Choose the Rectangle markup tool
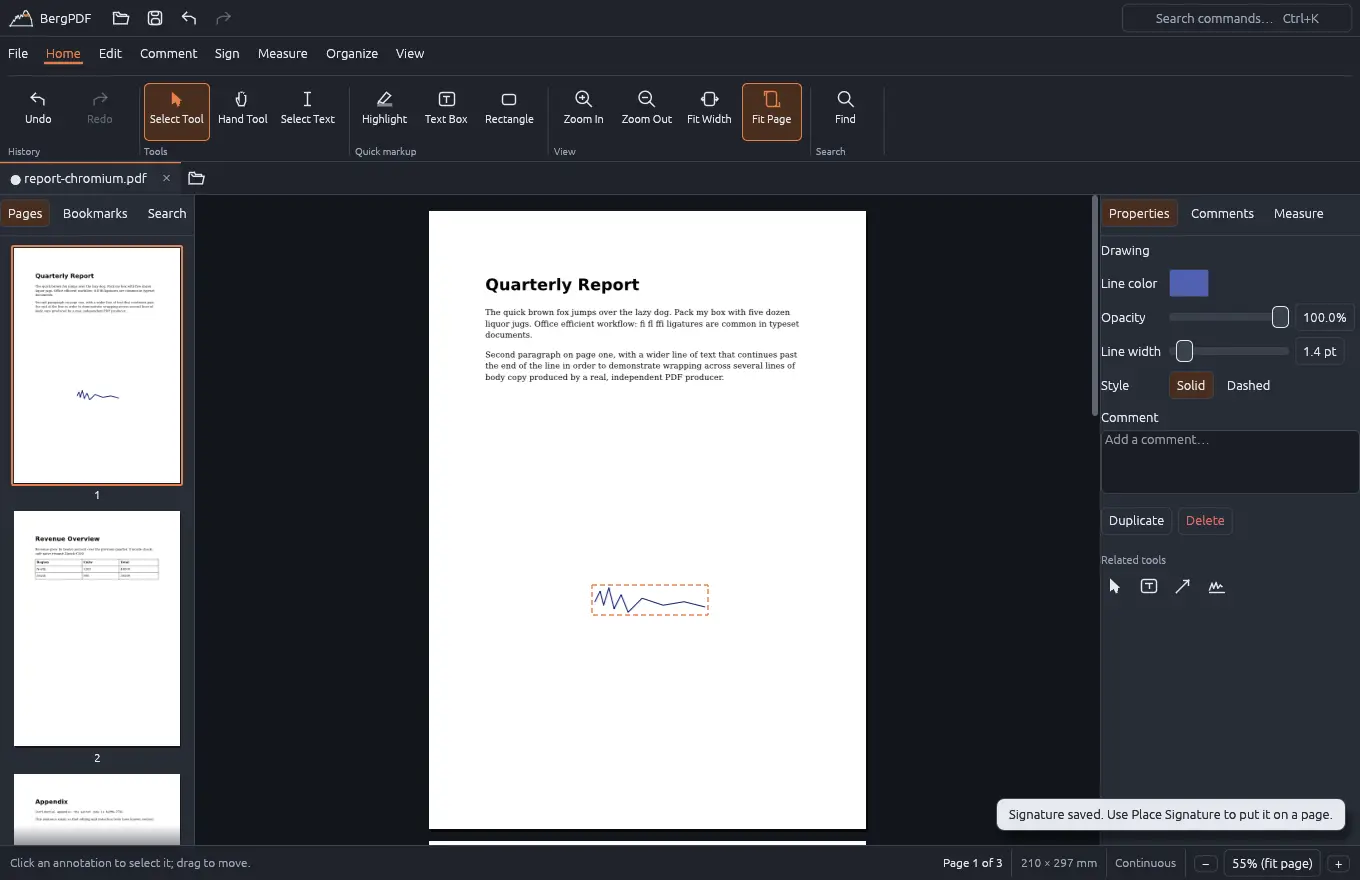Image resolution: width=1360 pixels, height=880 pixels. (509, 111)
